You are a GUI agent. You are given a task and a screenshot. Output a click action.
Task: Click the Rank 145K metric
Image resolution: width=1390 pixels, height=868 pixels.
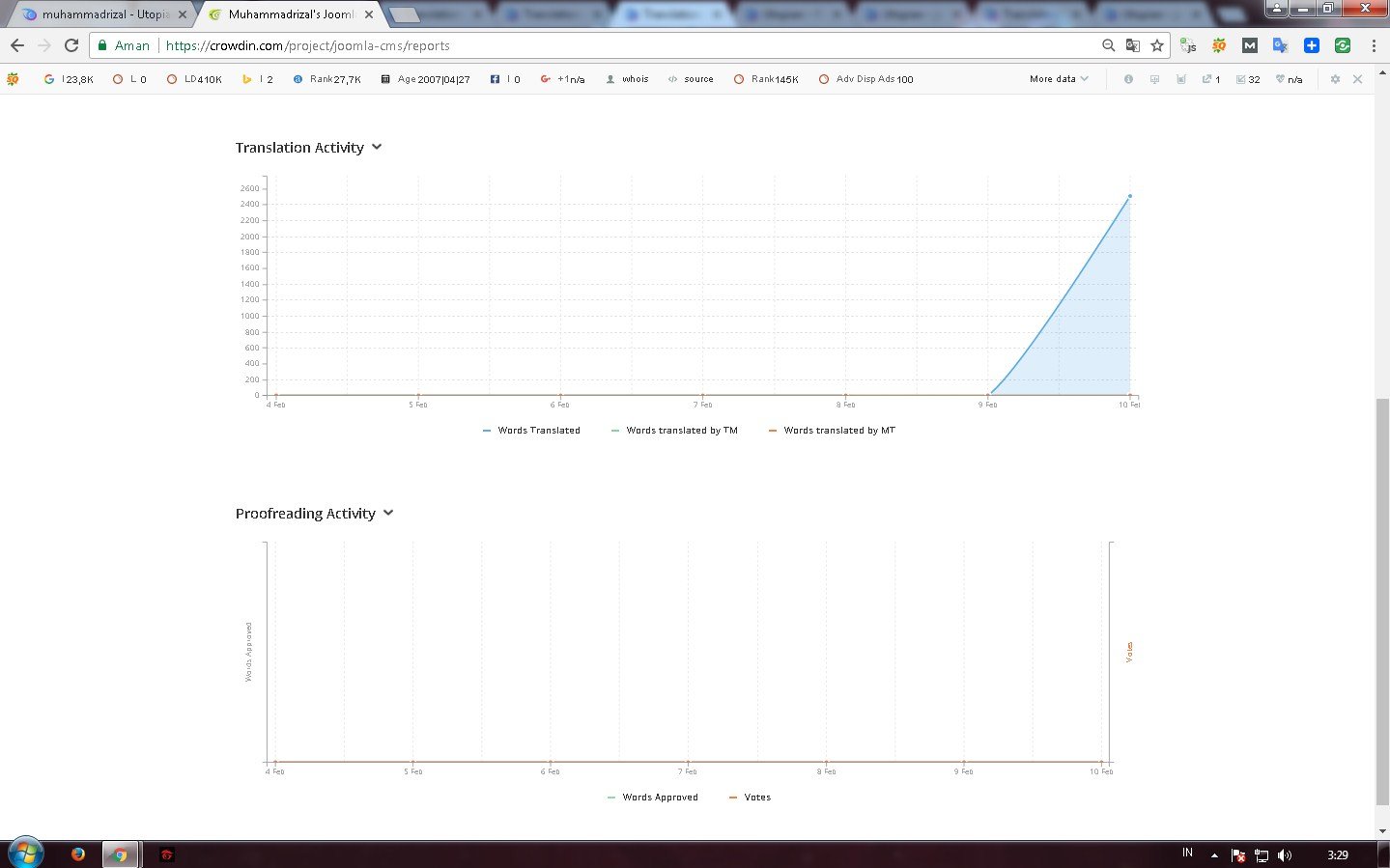[x=766, y=79]
